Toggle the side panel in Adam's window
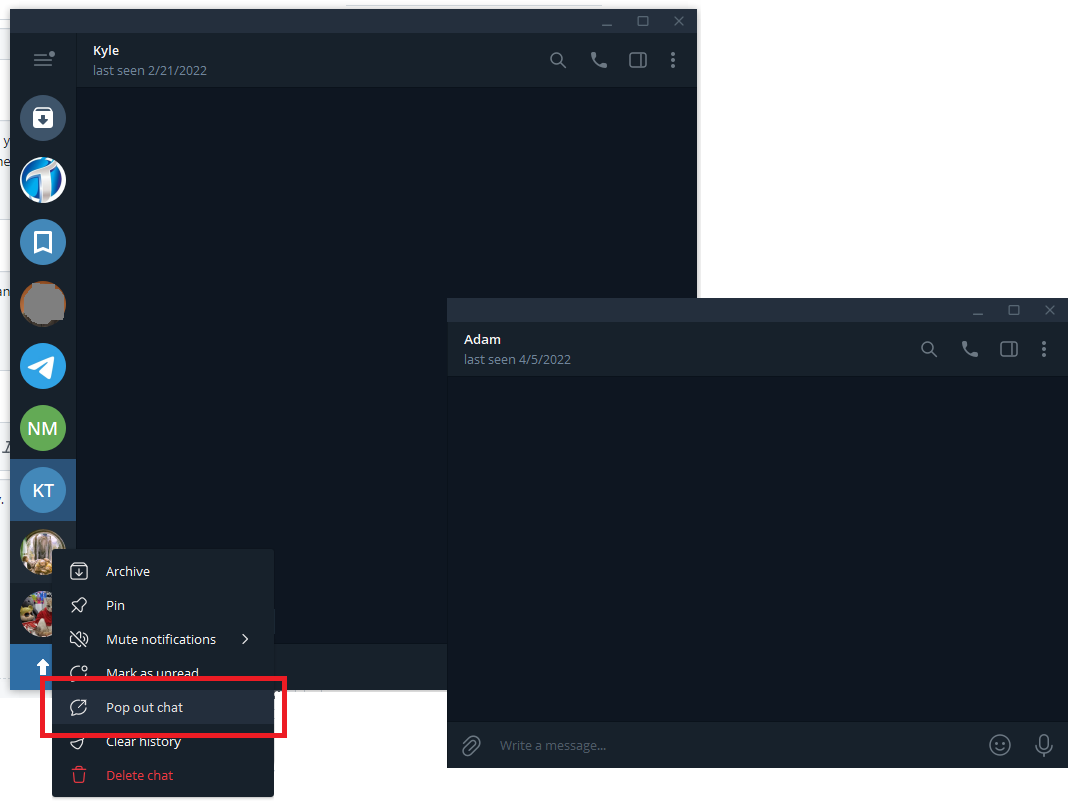 coord(1008,349)
